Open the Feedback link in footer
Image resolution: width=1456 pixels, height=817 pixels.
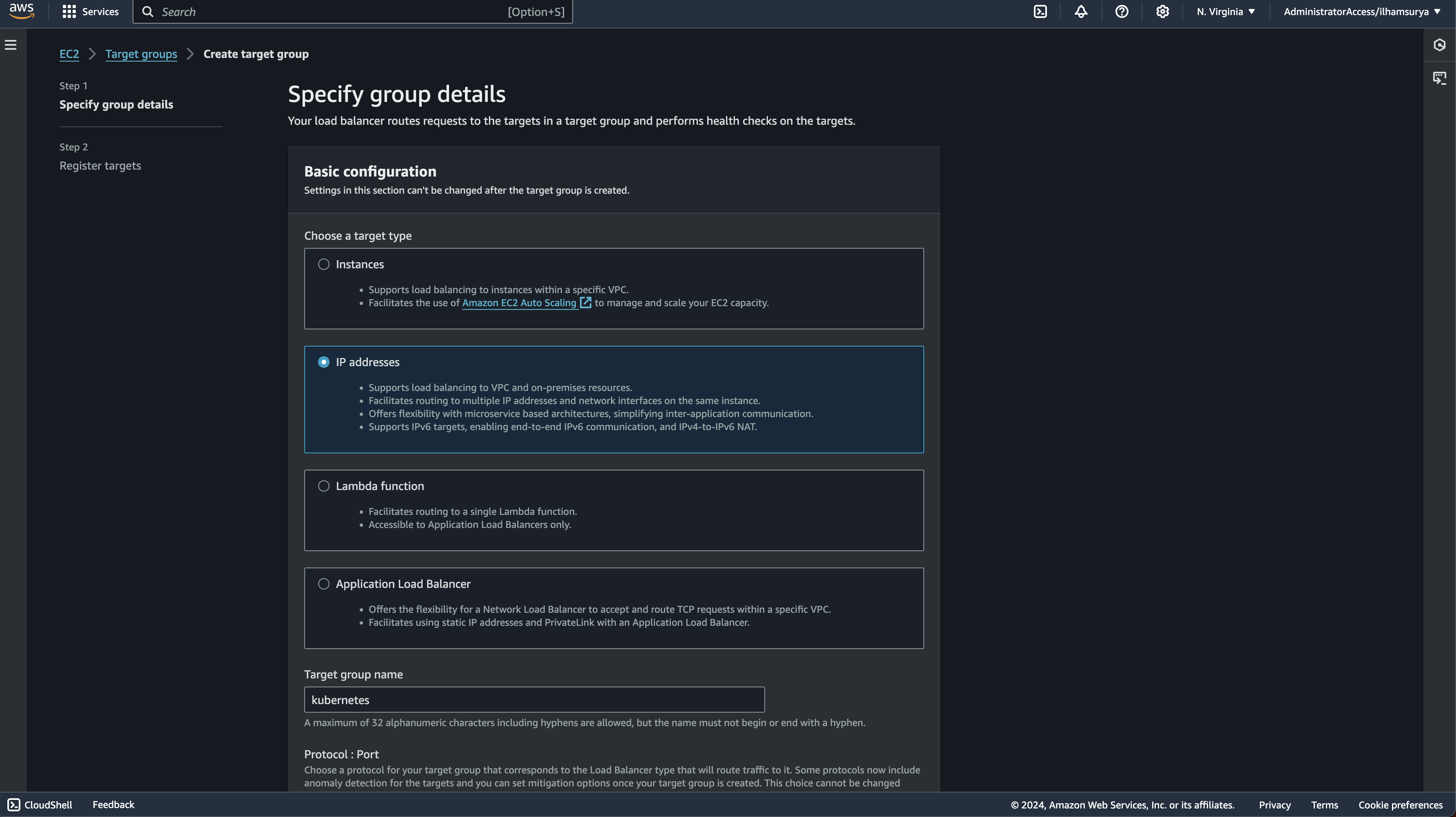click(113, 805)
